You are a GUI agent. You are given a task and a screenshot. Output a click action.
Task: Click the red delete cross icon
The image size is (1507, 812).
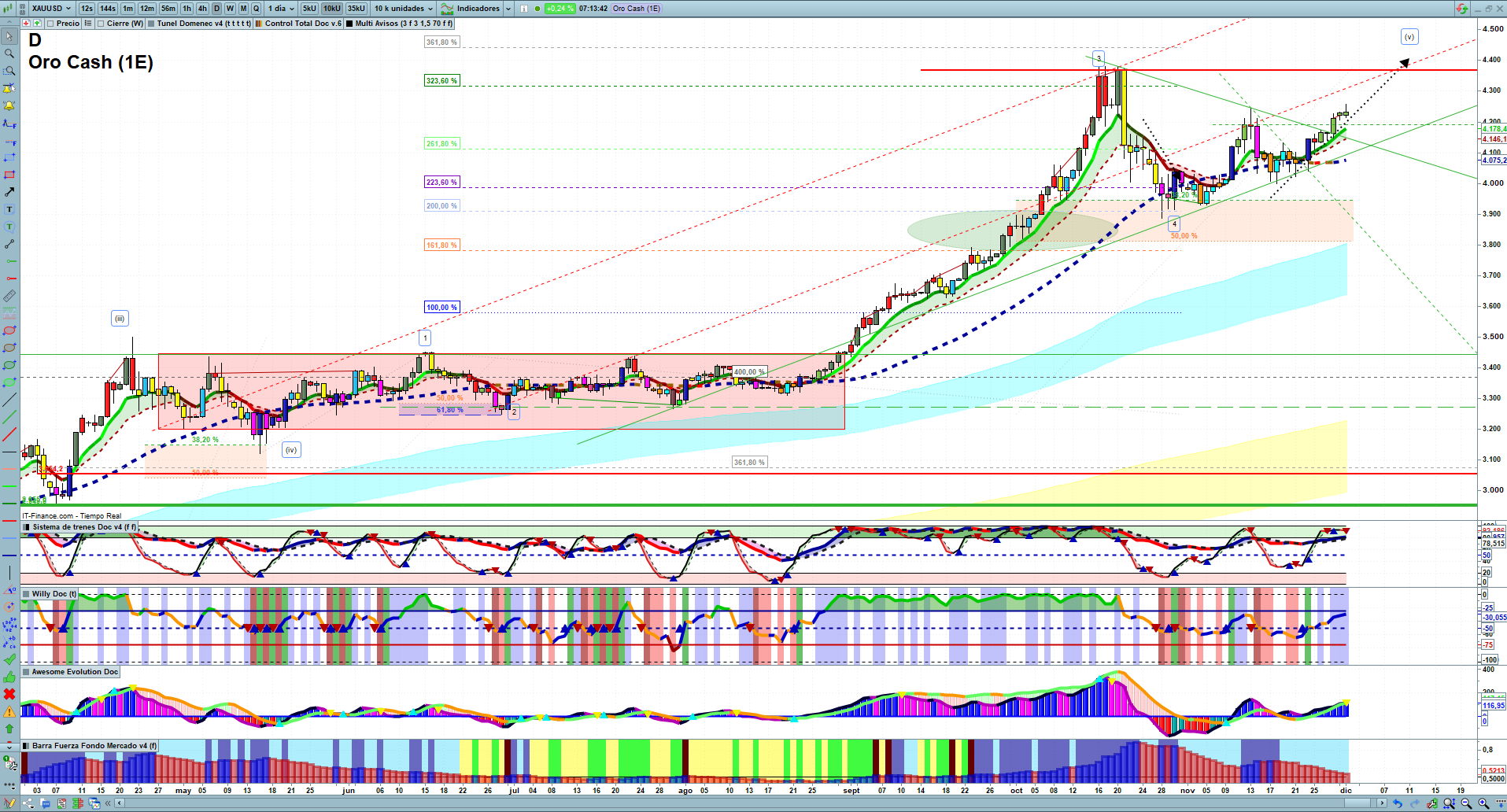click(9, 694)
